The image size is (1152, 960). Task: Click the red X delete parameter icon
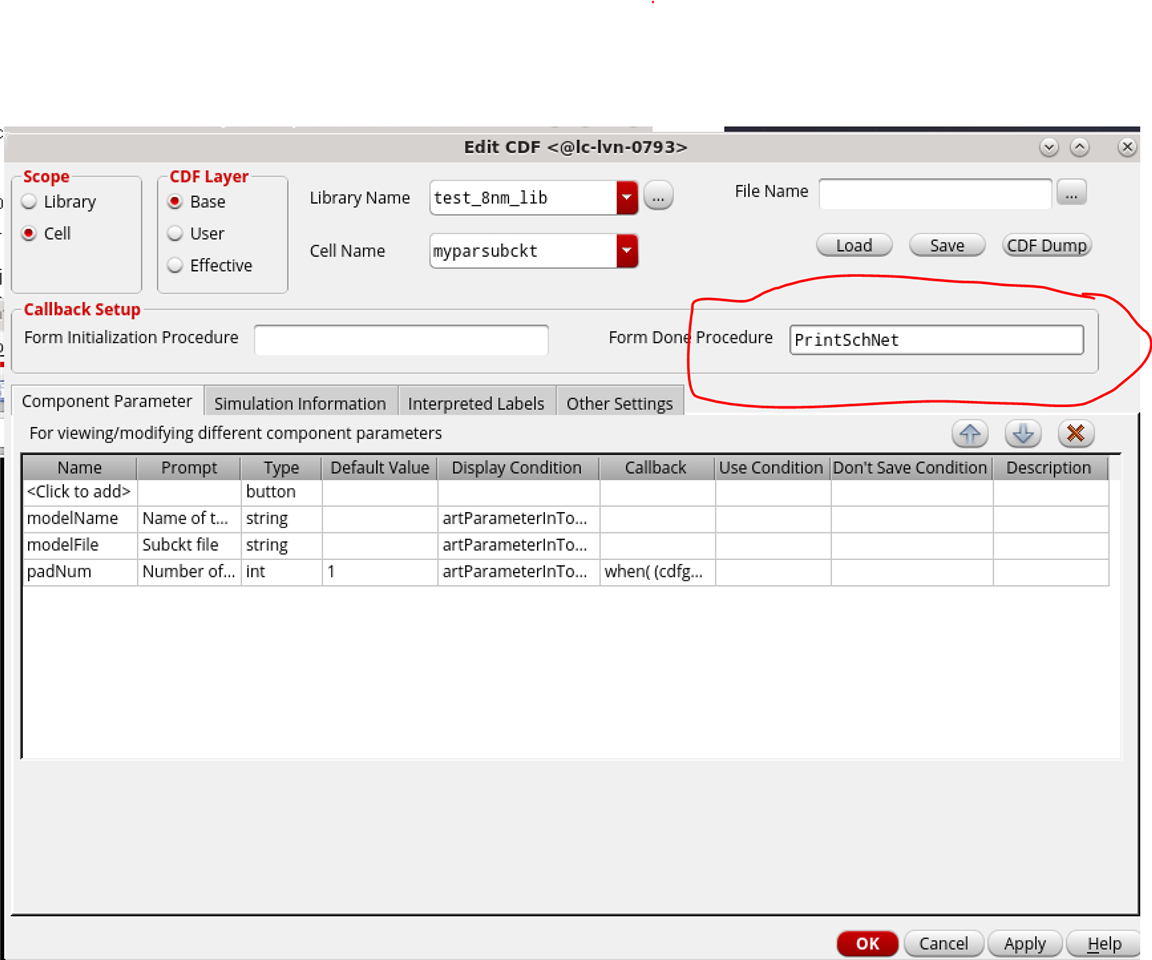1076,434
